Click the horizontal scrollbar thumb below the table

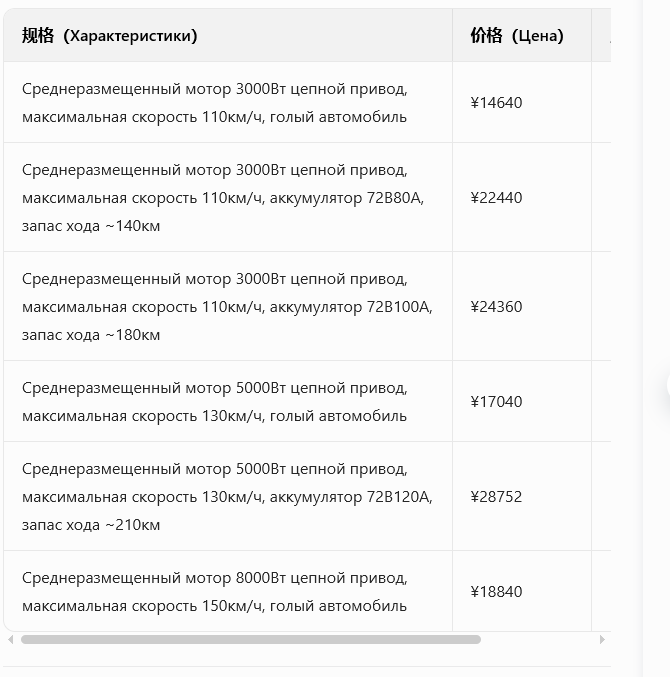(x=250, y=639)
